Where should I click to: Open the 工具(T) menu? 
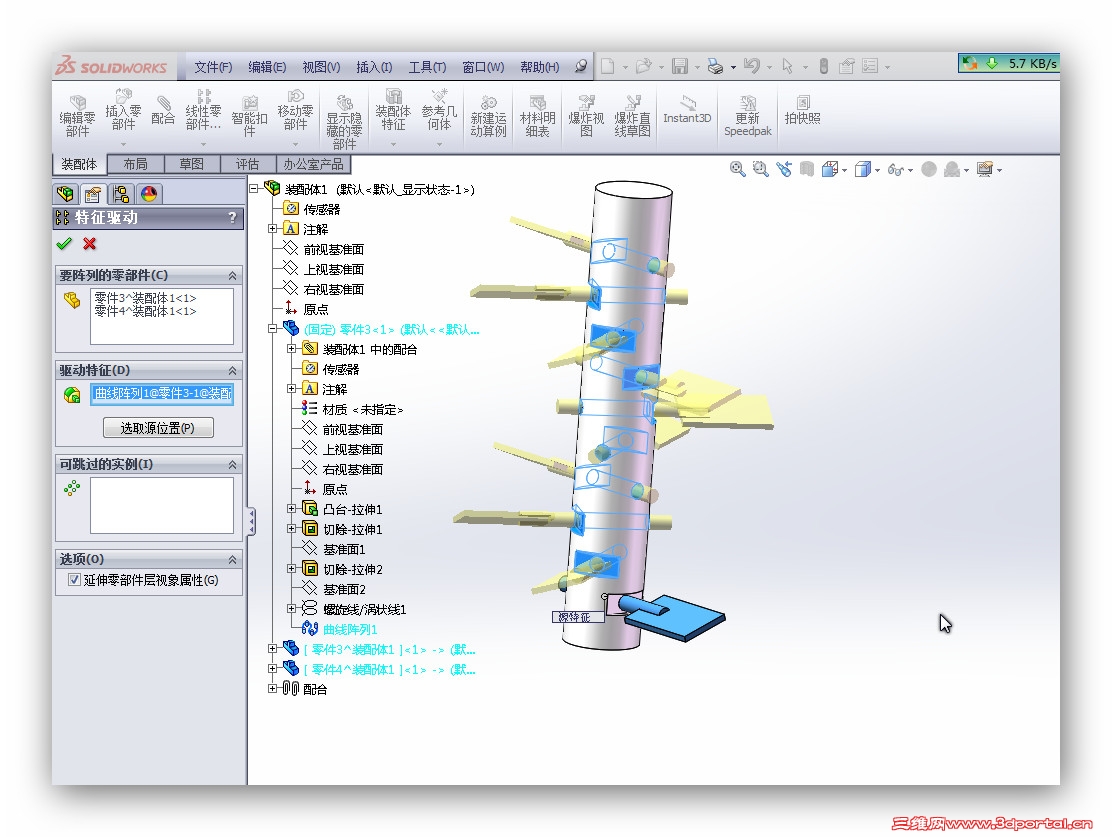[x=427, y=67]
